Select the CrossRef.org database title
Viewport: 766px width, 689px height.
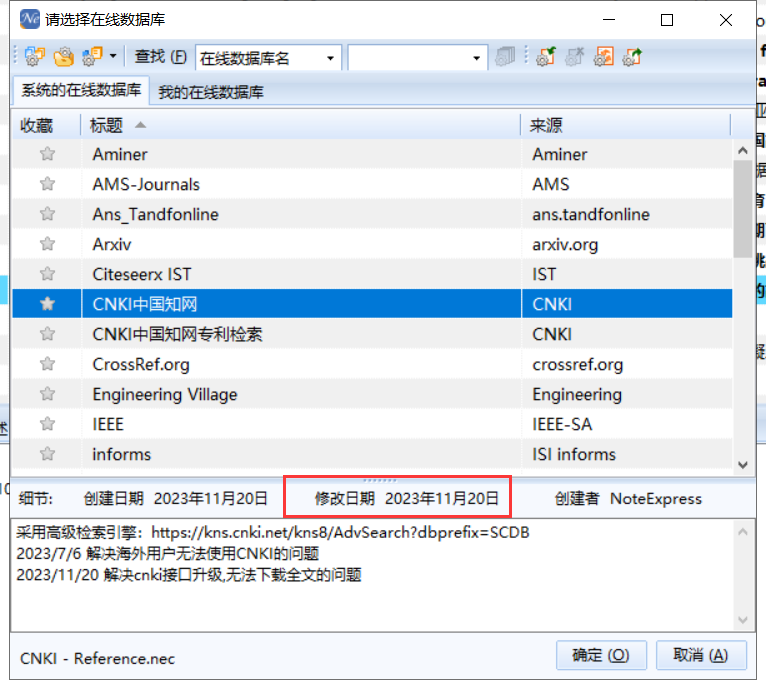[141, 365]
